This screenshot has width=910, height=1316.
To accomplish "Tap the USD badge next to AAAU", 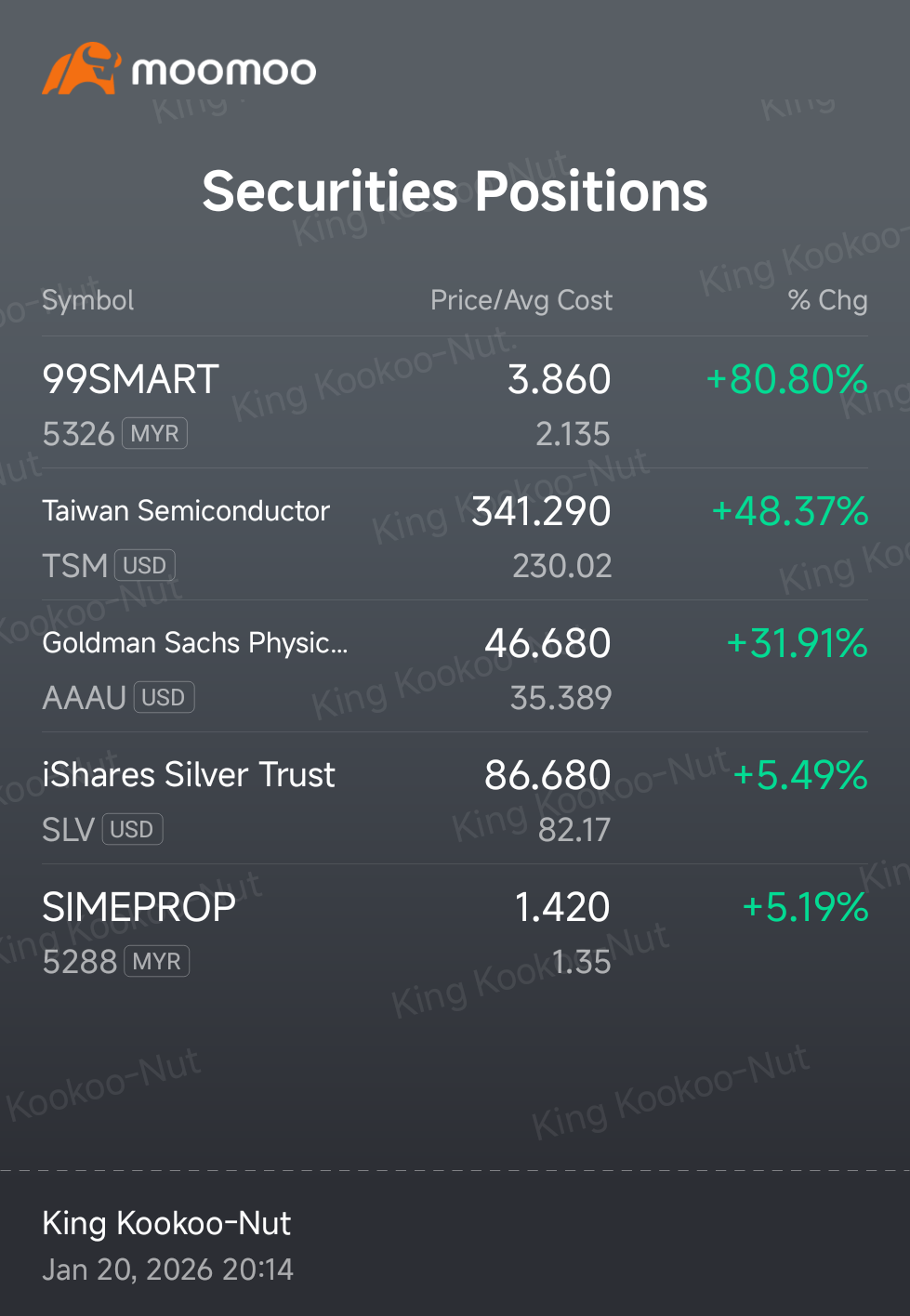I will (164, 697).
